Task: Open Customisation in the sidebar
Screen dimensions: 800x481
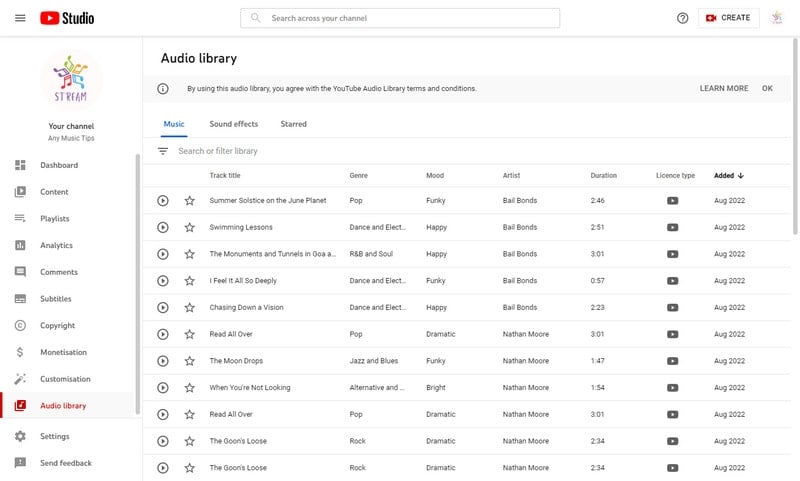Action: tap(66, 379)
